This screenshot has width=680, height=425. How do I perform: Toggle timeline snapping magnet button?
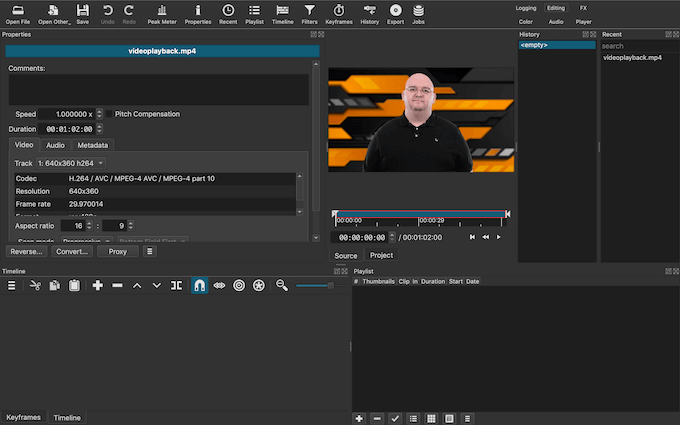(x=199, y=285)
